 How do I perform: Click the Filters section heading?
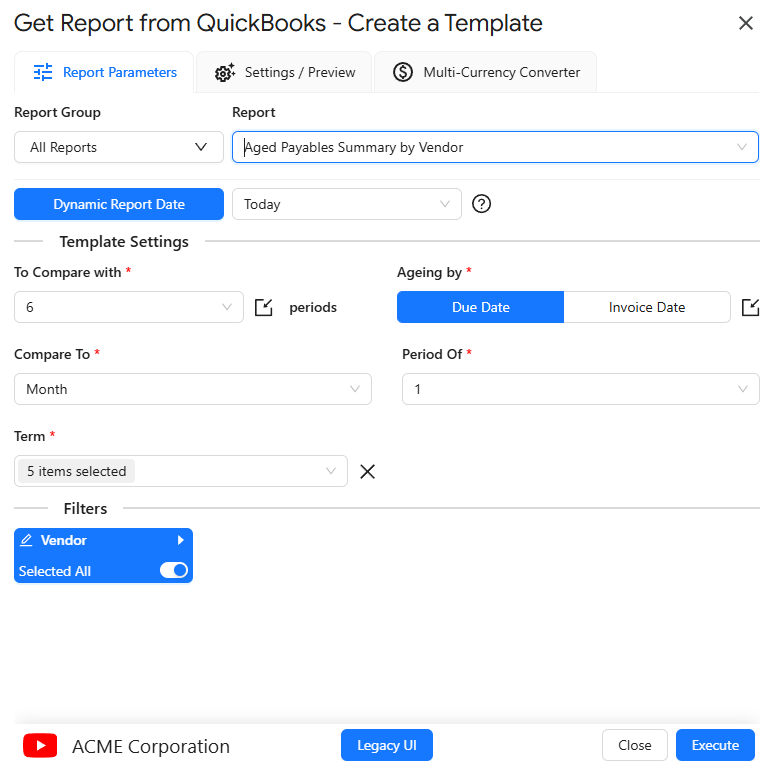pos(85,509)
